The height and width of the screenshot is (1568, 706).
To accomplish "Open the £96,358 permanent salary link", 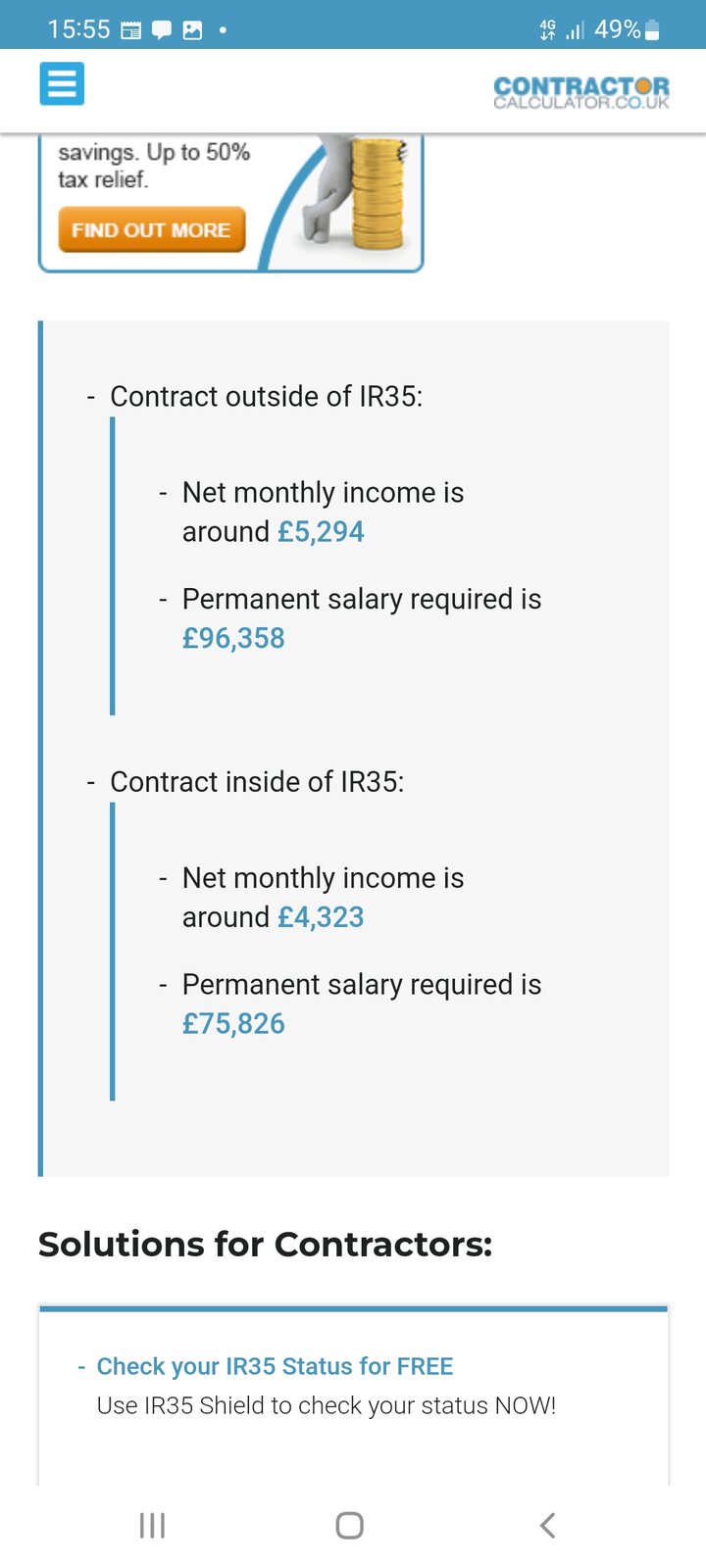I will click(233, 639).
